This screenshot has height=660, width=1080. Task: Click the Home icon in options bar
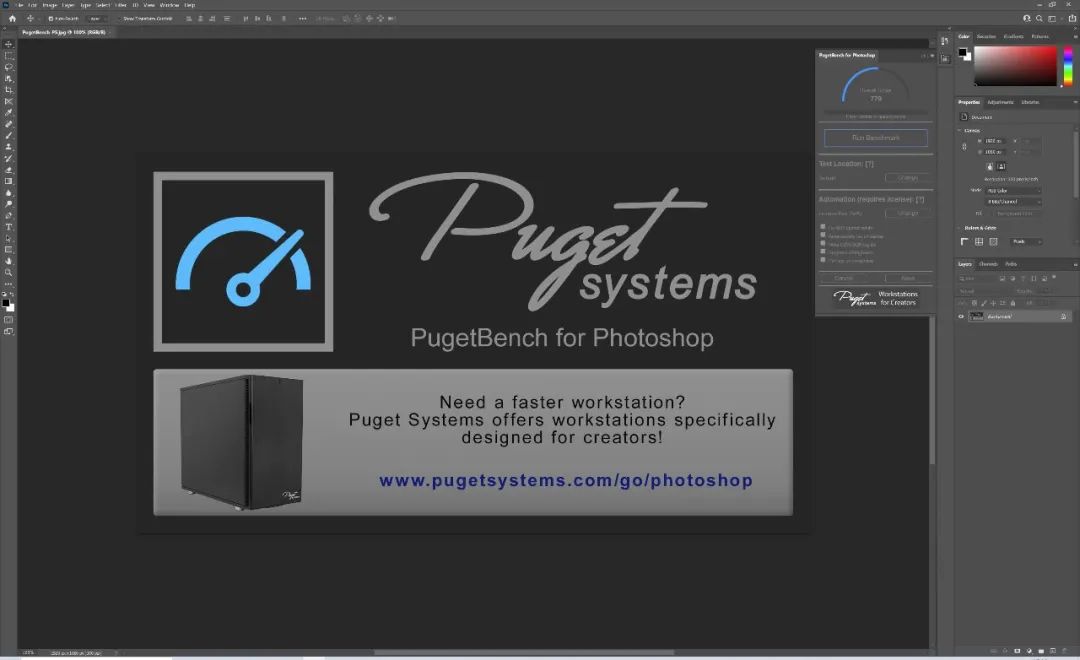tap(12, 18)
